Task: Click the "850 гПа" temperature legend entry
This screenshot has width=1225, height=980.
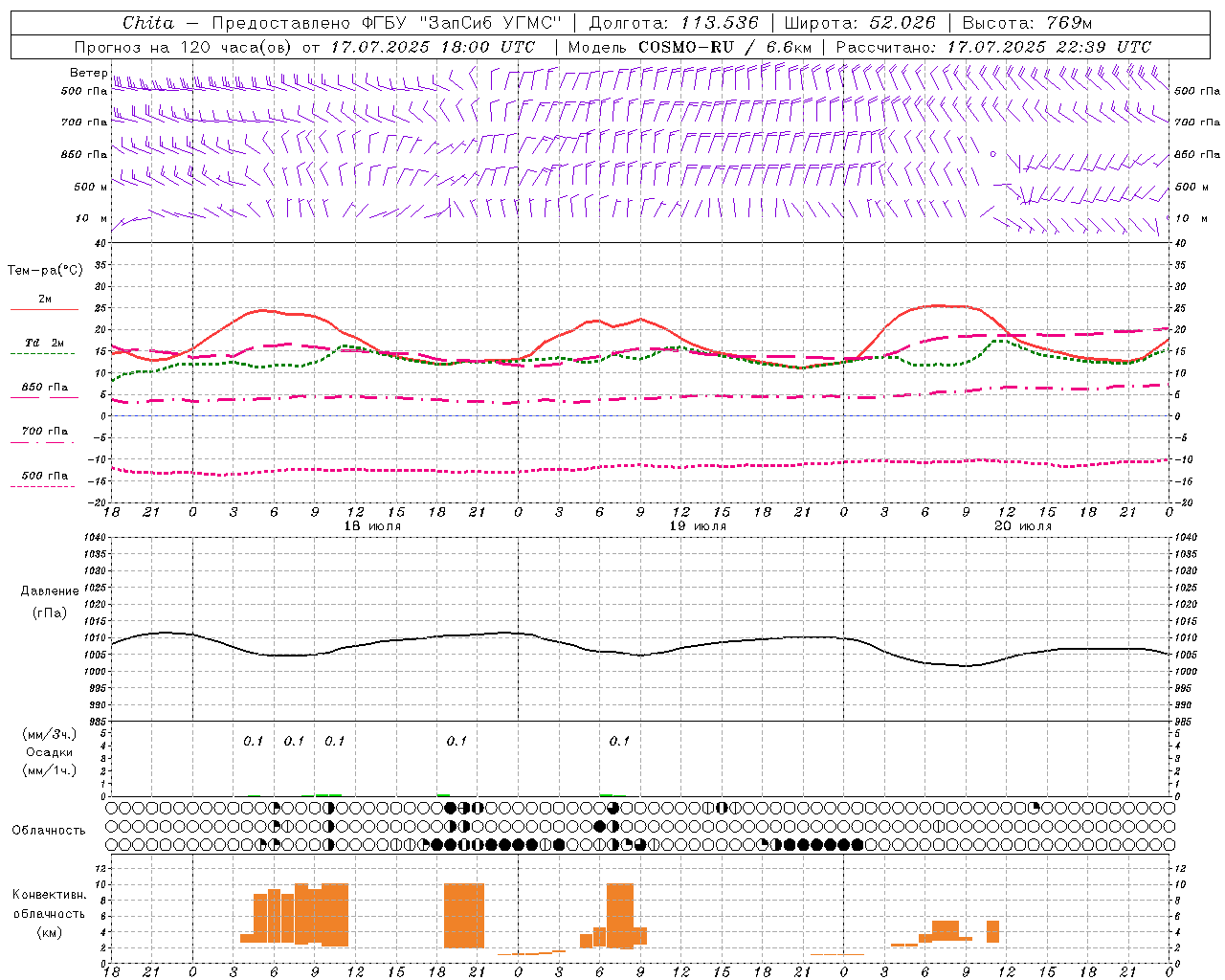Action: click(x=45, y=388)
